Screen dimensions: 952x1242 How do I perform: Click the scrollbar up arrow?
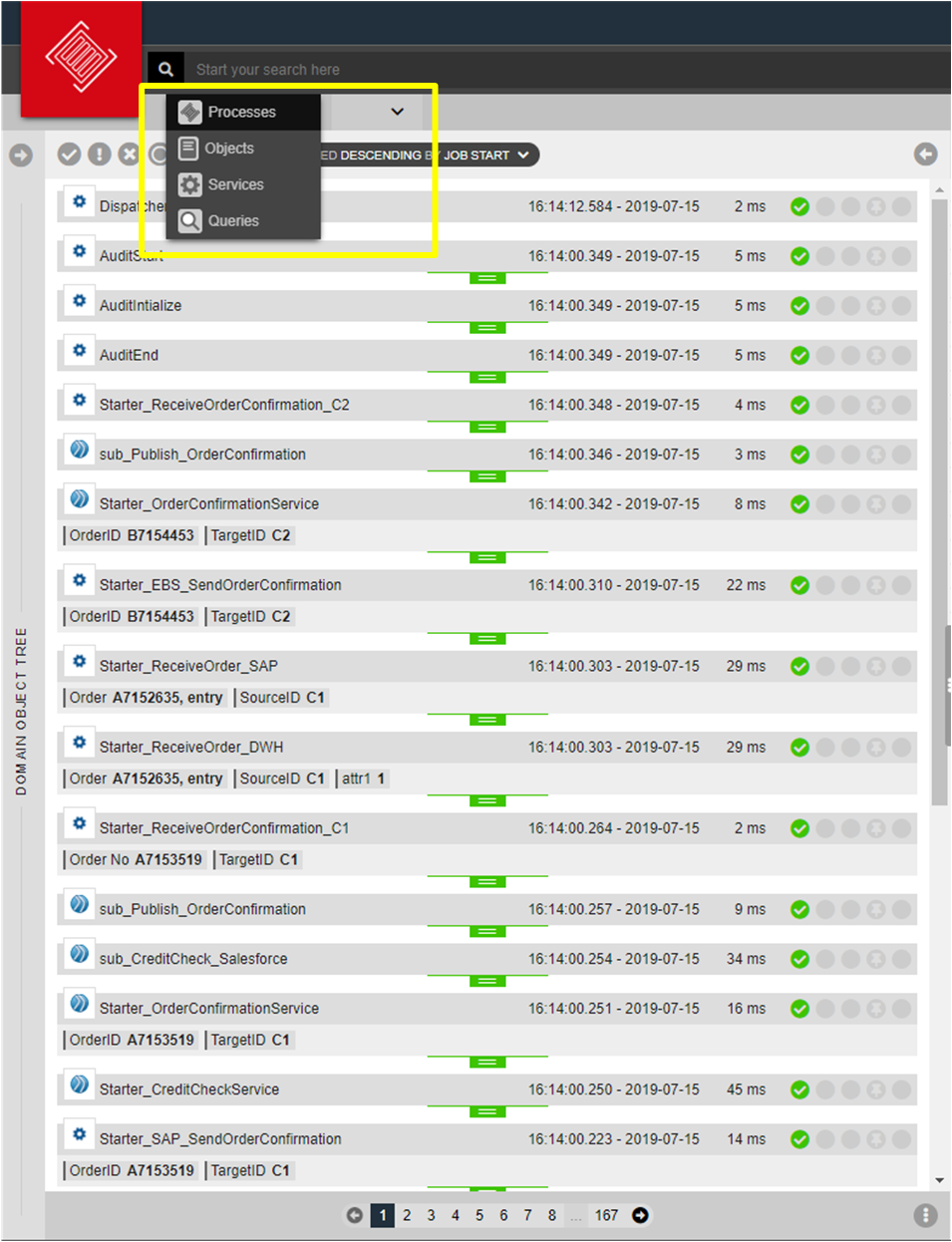[939, 189]
